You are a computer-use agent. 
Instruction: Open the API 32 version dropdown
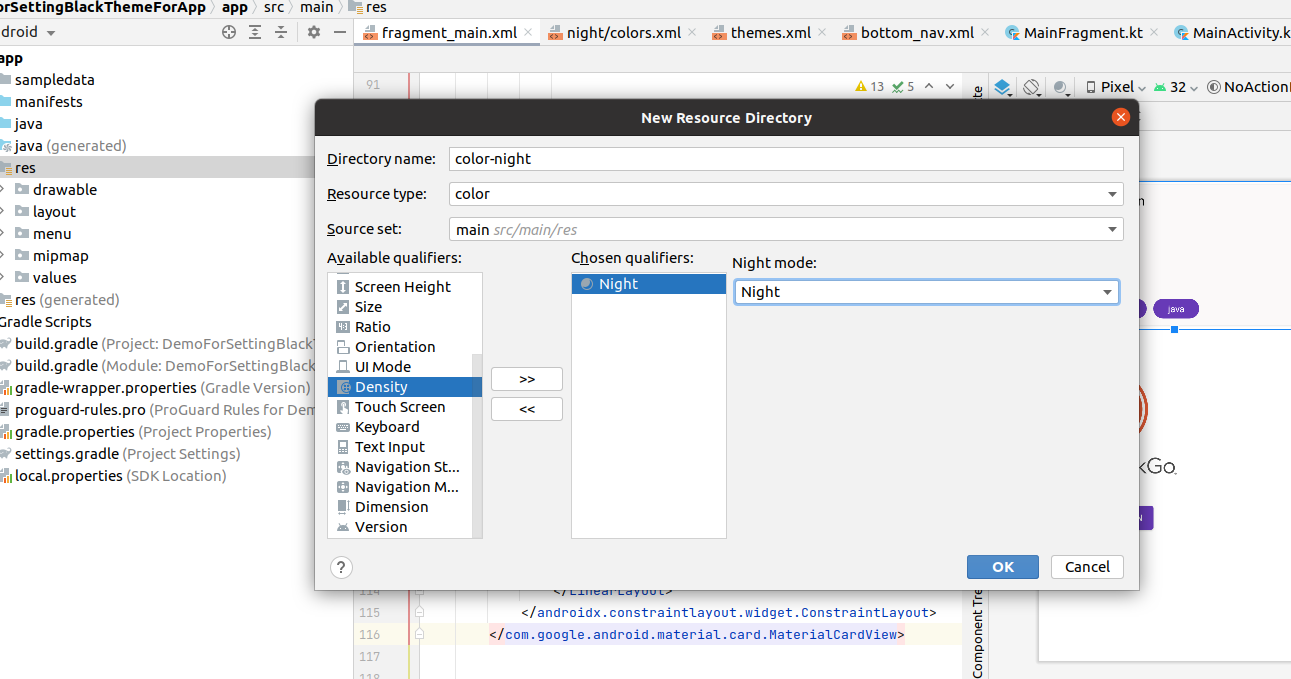tap(1177, 87)
